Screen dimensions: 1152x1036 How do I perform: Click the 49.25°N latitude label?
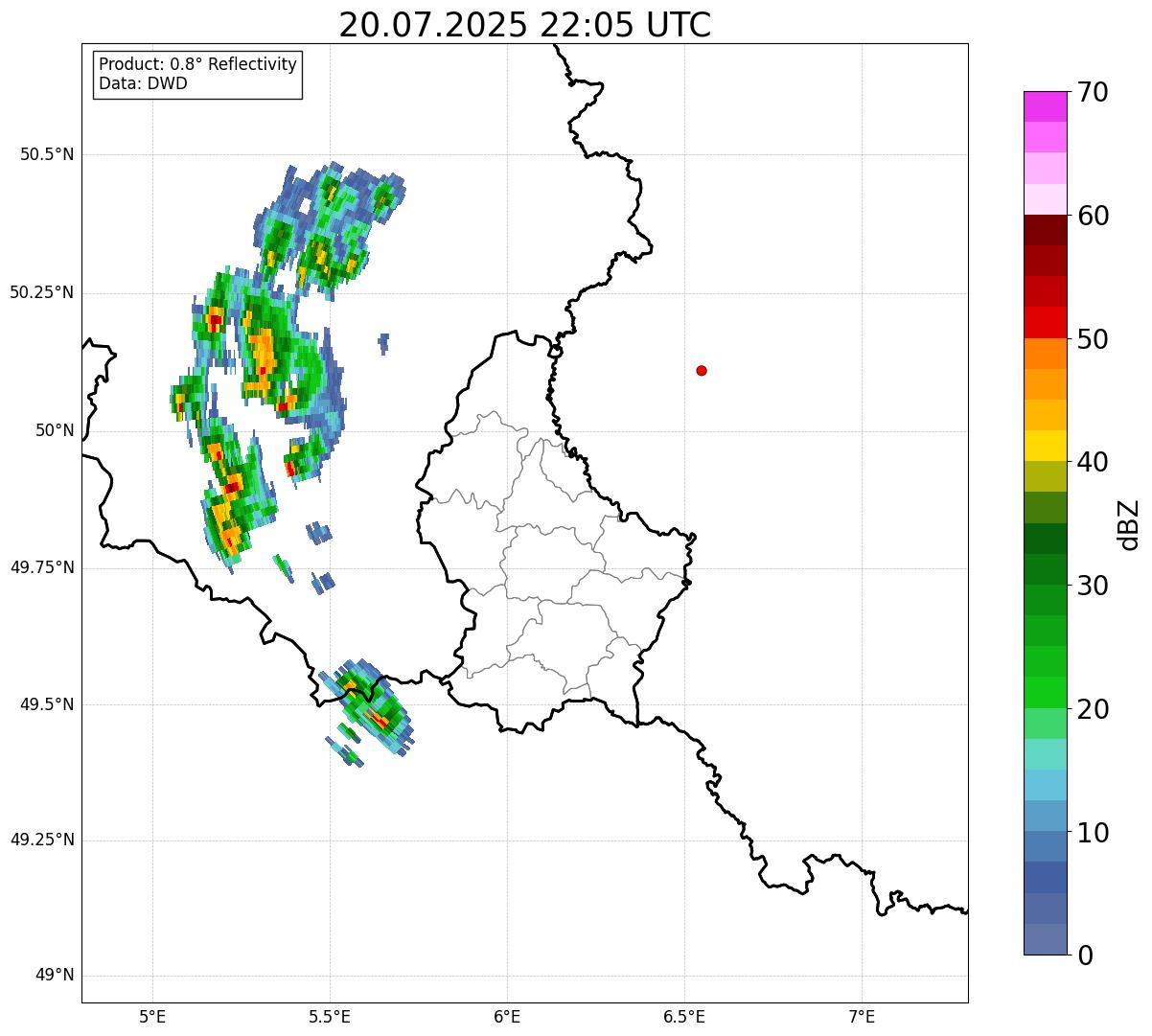coord(41,840)
